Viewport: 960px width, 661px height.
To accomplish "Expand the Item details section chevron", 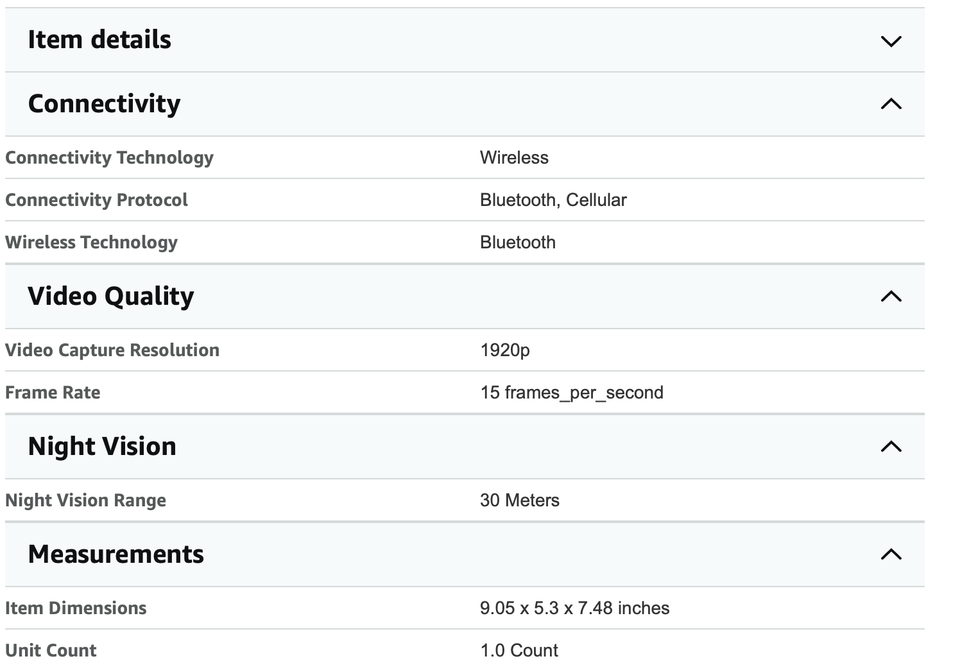I will [x=890, y=41].
